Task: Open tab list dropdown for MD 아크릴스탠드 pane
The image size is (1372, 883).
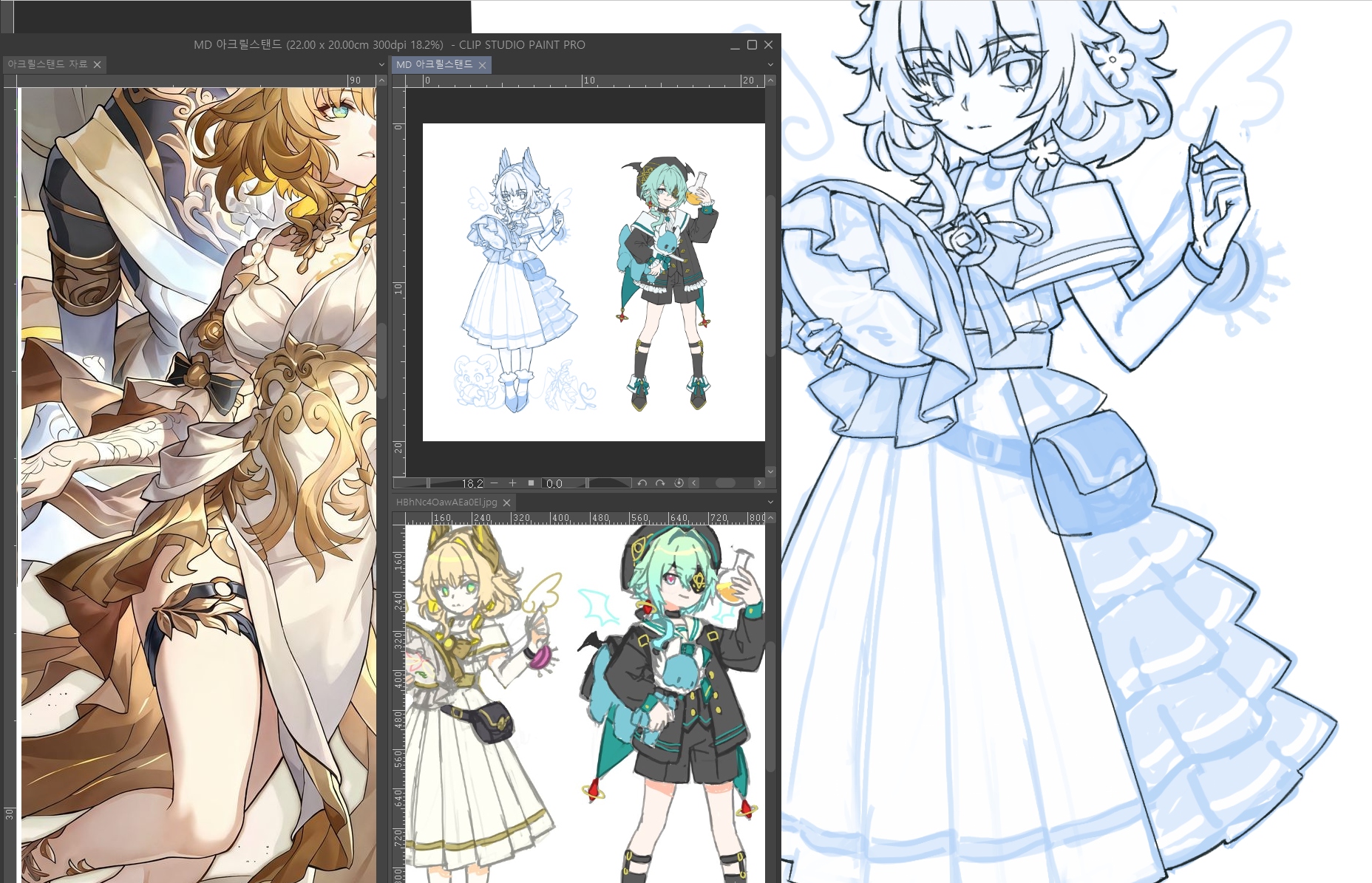Action: click(x=770, y=65)
